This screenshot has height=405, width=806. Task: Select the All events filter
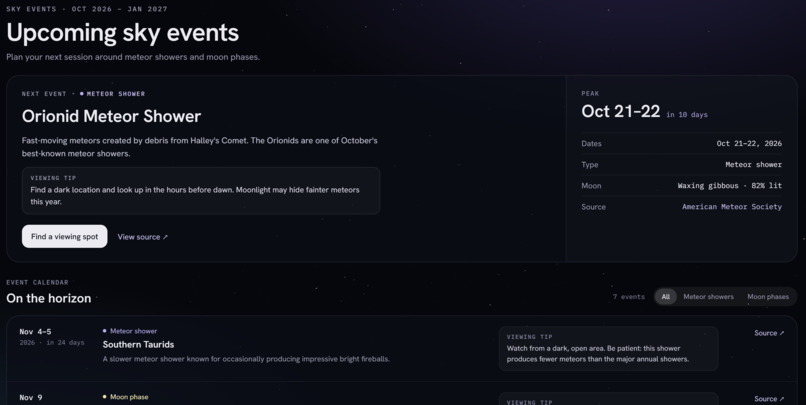[666, 297]
